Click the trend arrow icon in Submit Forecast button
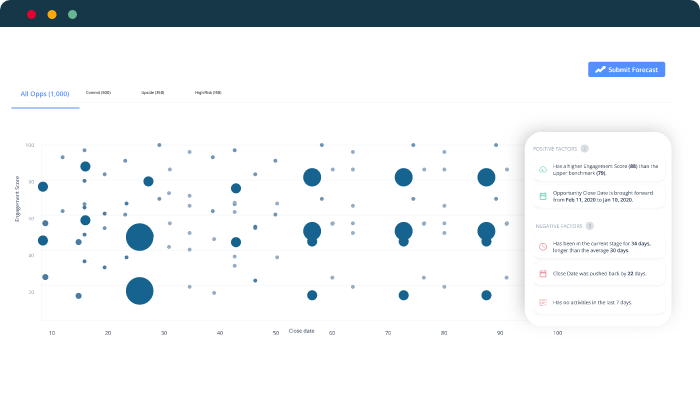Screen dimensions: 700x400 click(600, 70)
